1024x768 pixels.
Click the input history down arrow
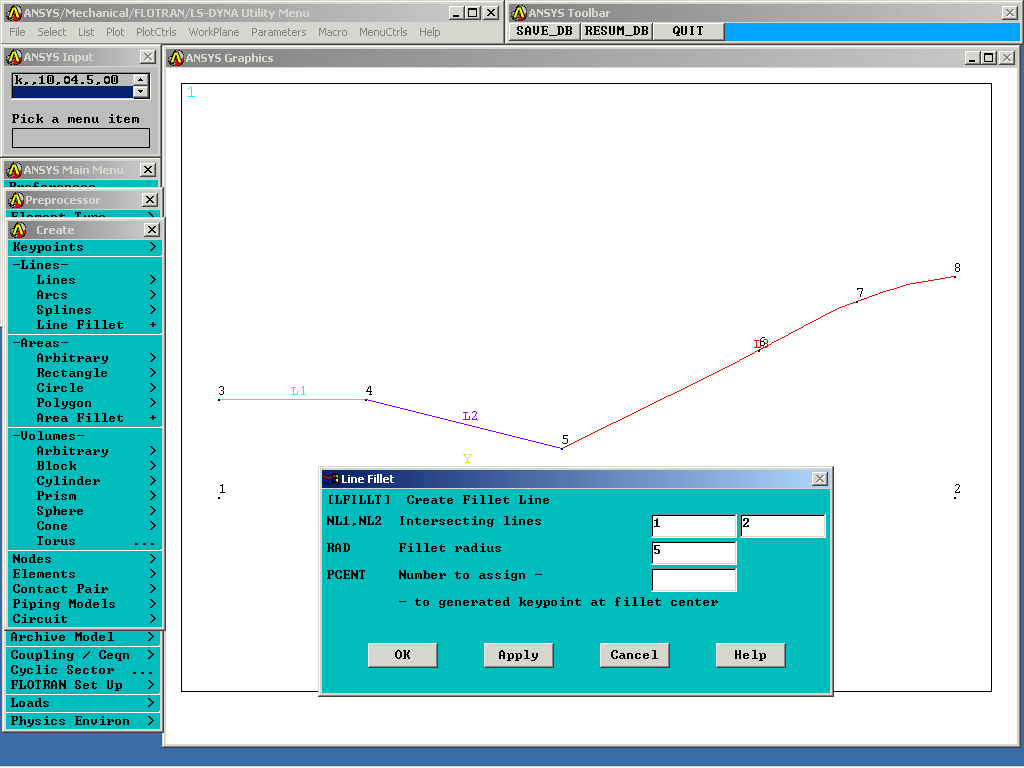(x=141, y=92)
